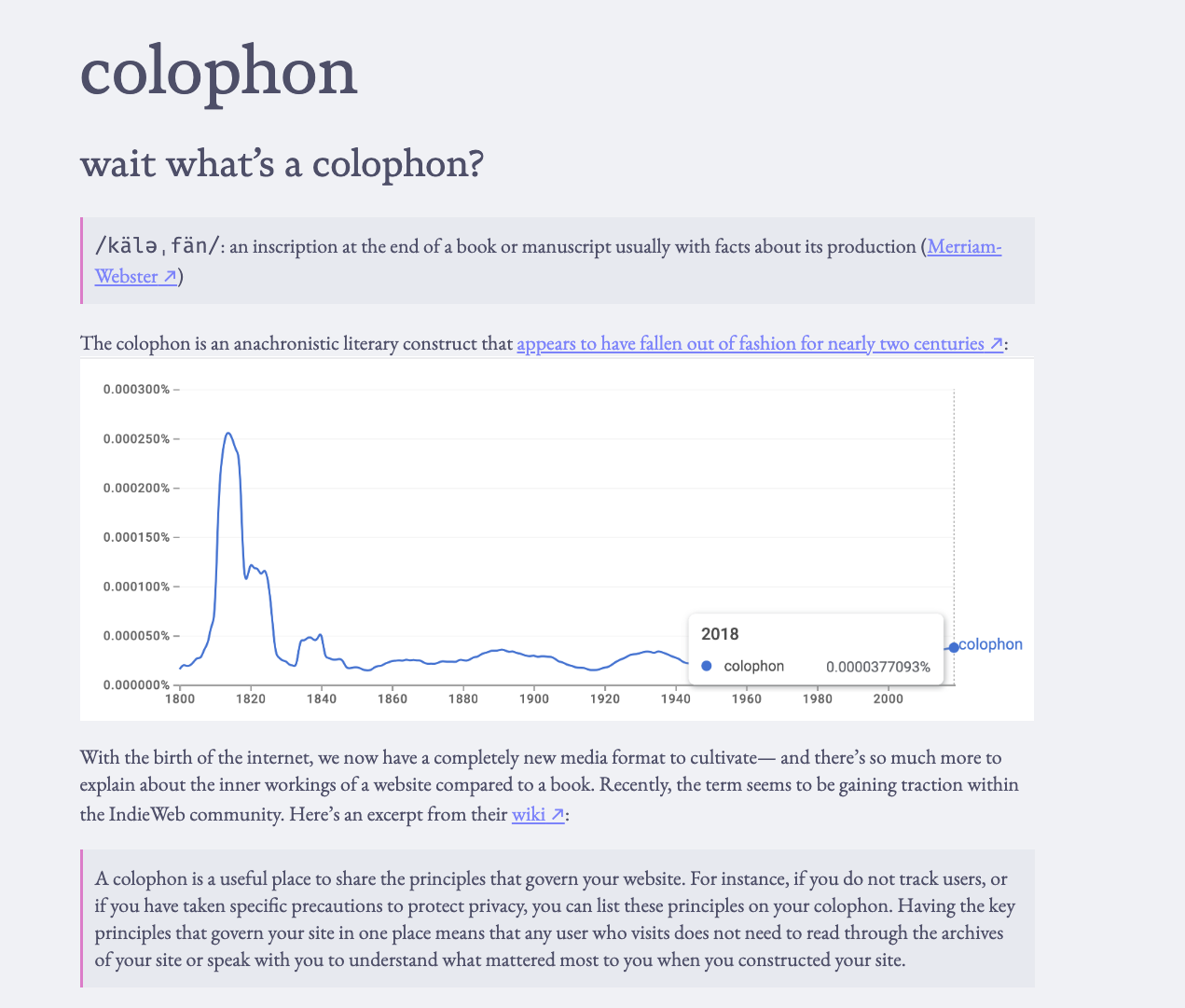This screenshot has height=1008, width=1185.
Task: Follow the IndieWeb wiki link
Action: pyautogui.click(x=528, y=814)
